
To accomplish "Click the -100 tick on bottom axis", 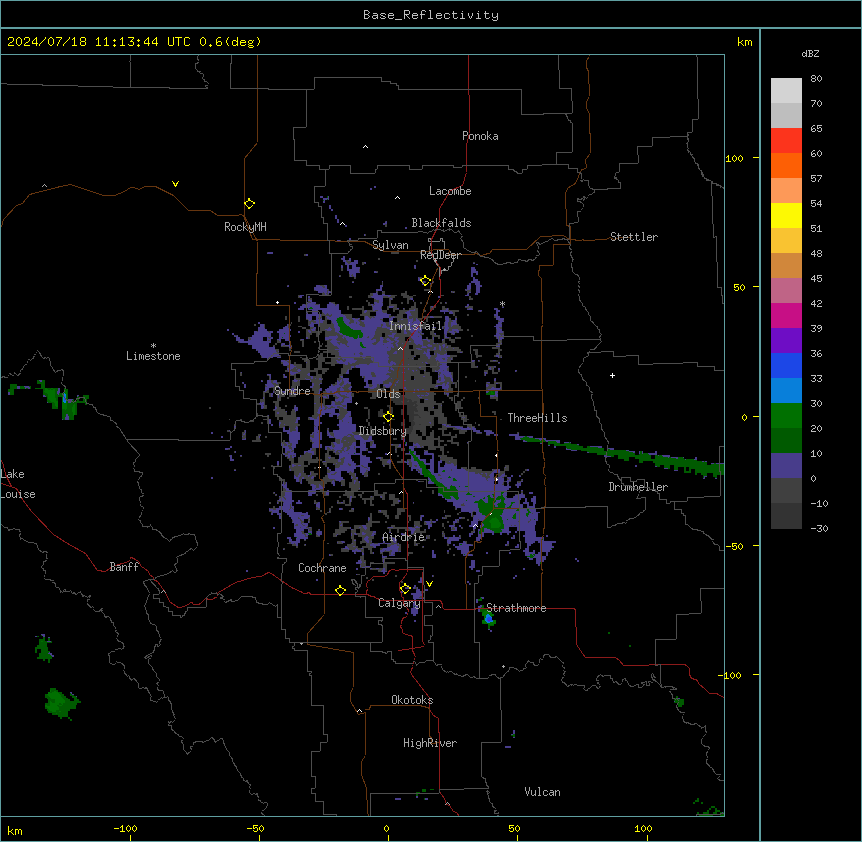I will [125, 828].
